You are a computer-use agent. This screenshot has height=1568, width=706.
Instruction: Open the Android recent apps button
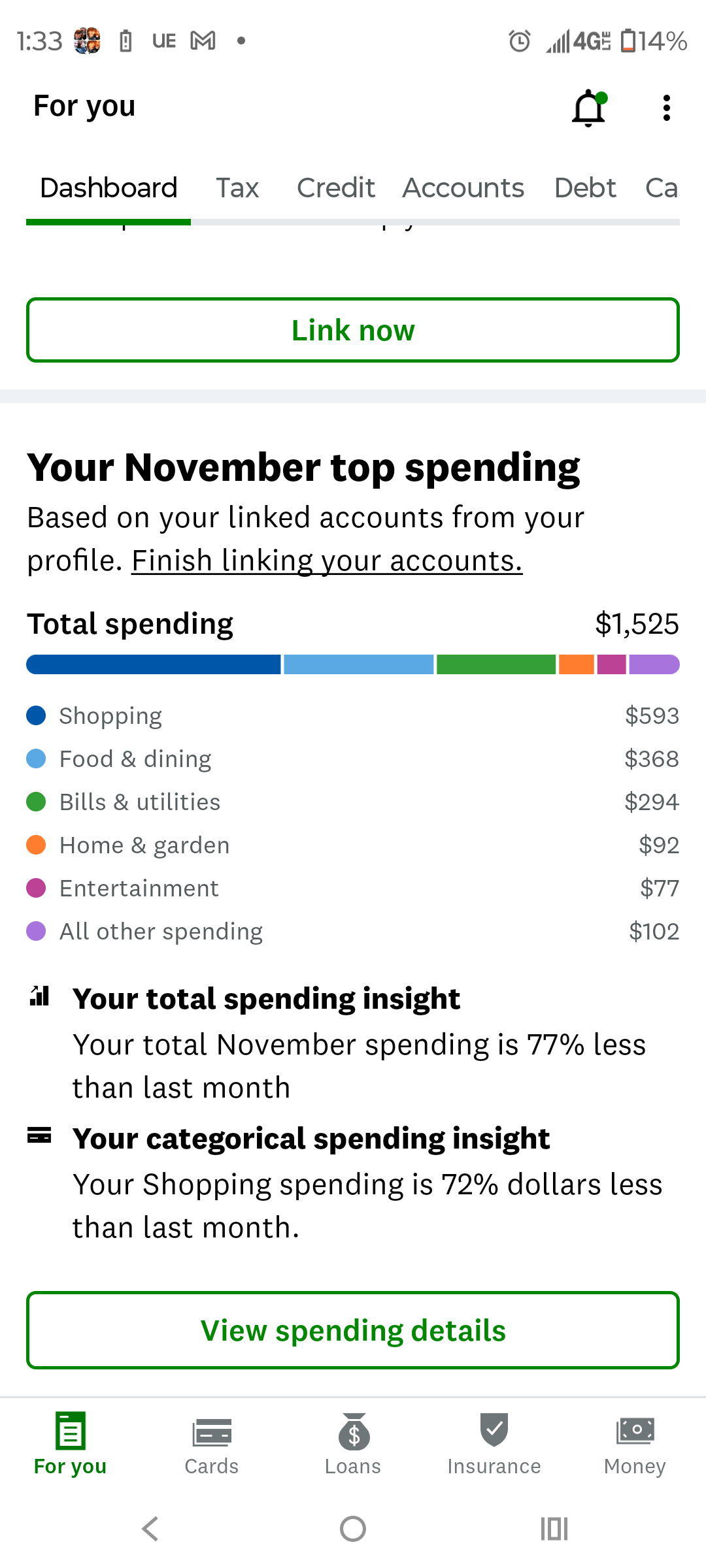pyautogui.click(x=554, y=1529)
